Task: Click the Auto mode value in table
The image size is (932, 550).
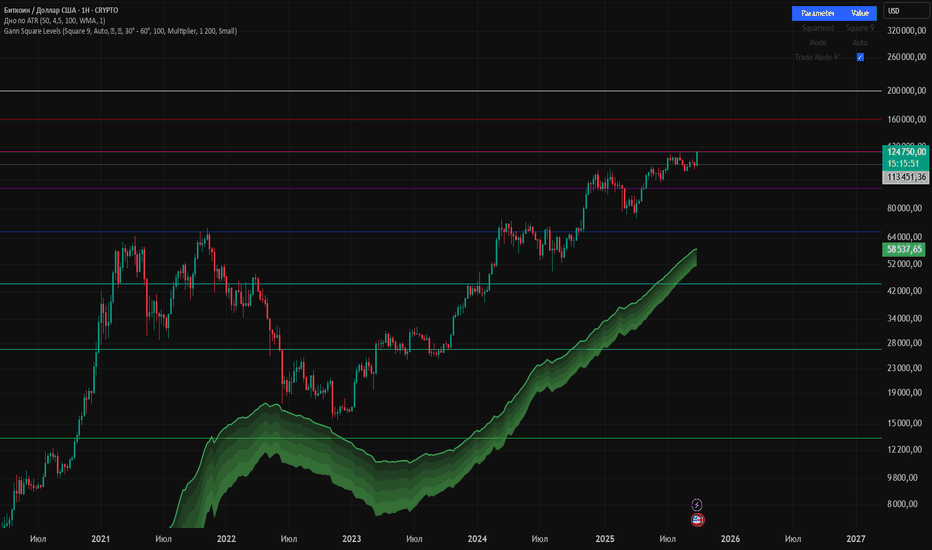Action: coord(859,43)
